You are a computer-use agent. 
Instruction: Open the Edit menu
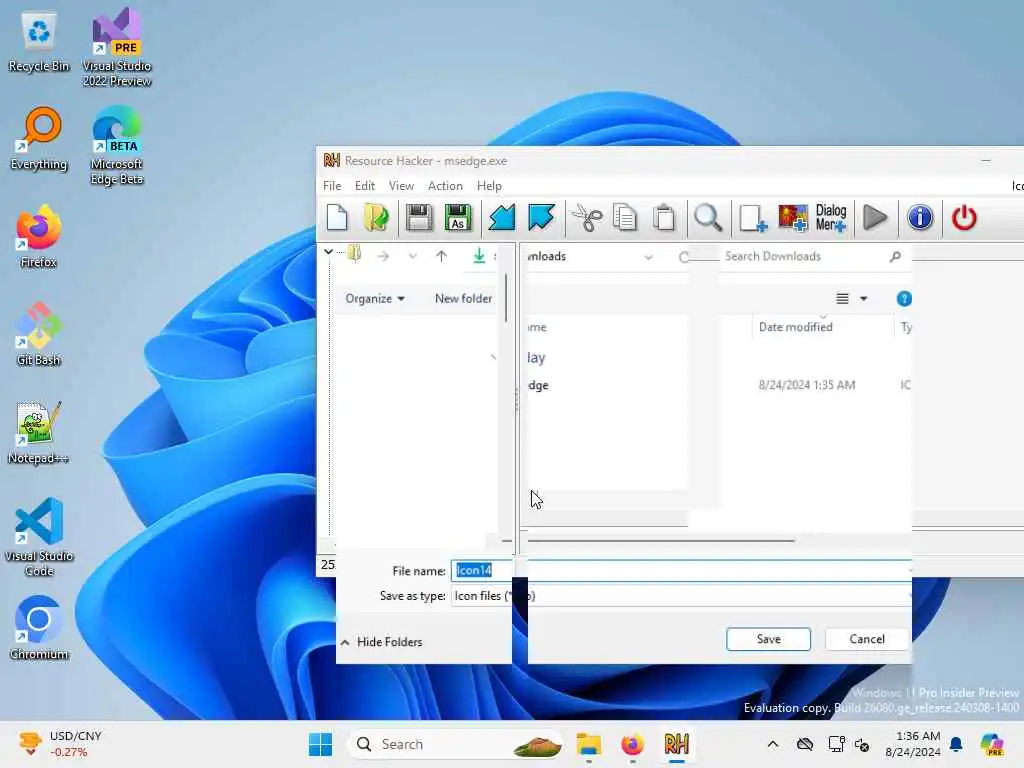coord(365,186)
